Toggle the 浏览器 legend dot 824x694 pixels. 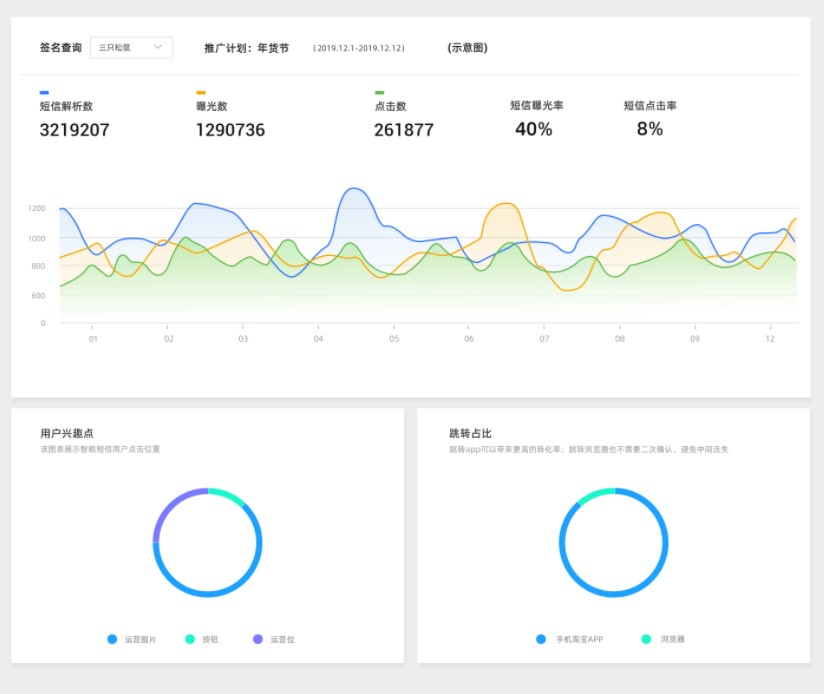pos(646,639)
